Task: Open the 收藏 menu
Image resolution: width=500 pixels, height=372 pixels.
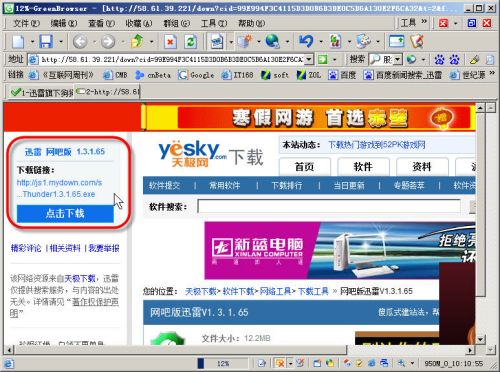Action: 139,23
